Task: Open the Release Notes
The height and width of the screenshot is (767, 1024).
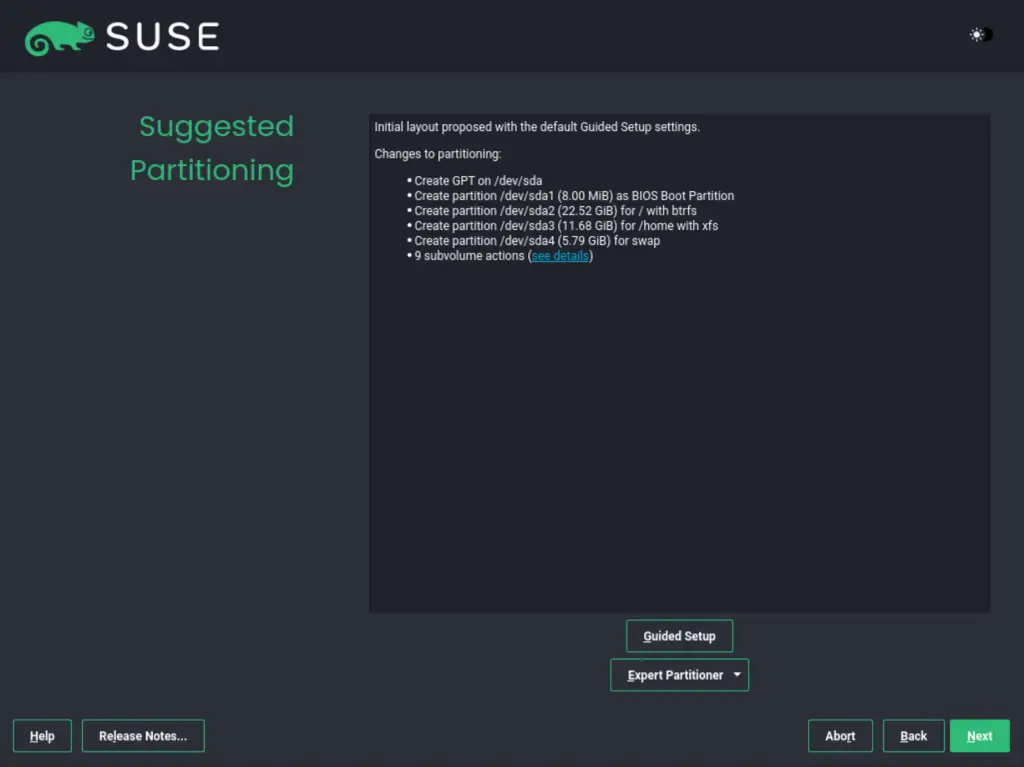Action: coord(143,735)
